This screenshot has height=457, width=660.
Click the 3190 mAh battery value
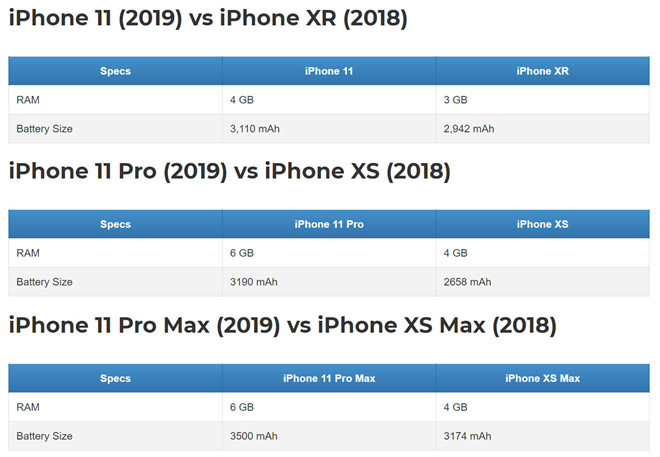click(254, 282)
